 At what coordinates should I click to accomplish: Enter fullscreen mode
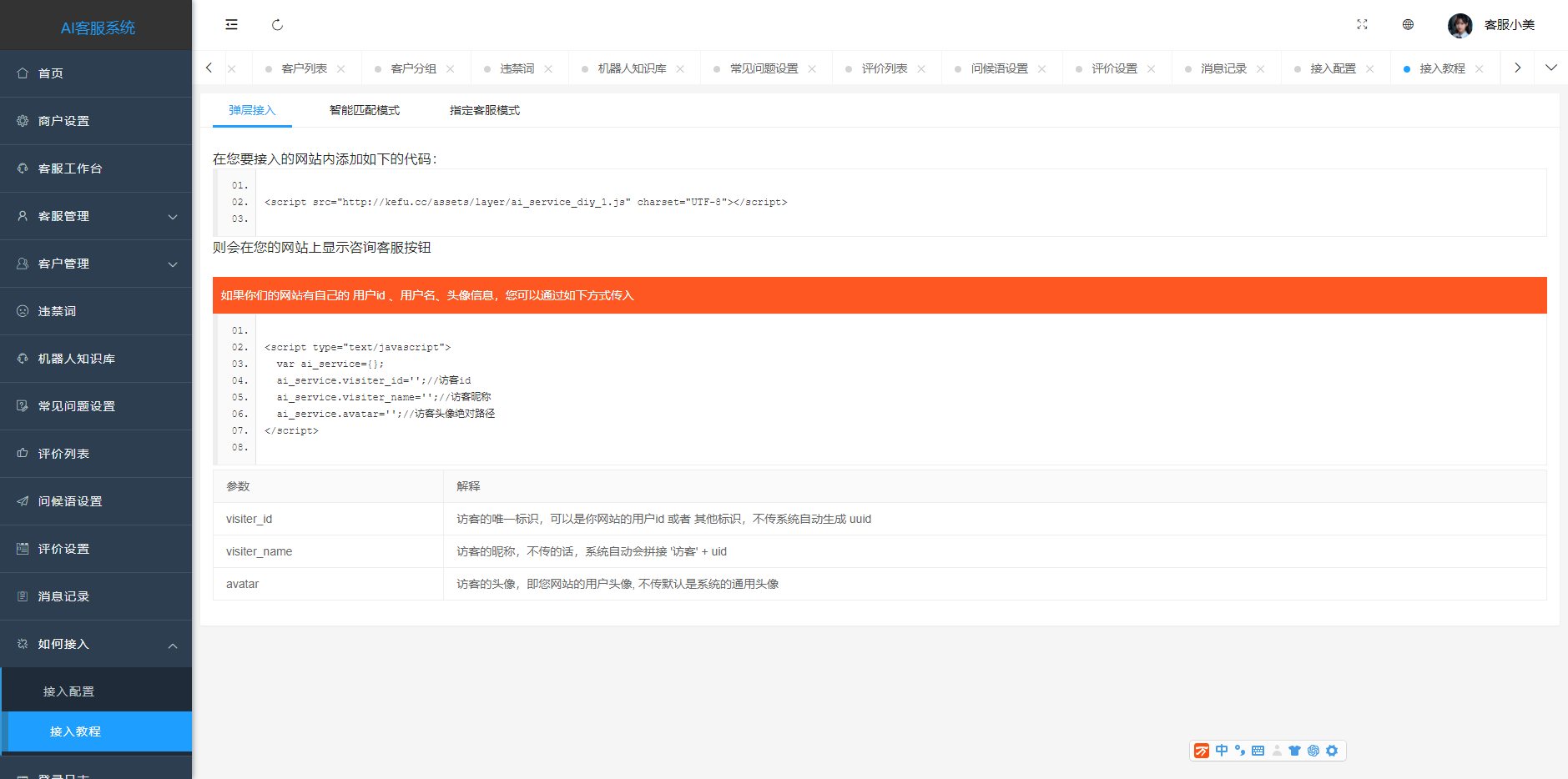tap(1362, 25)
